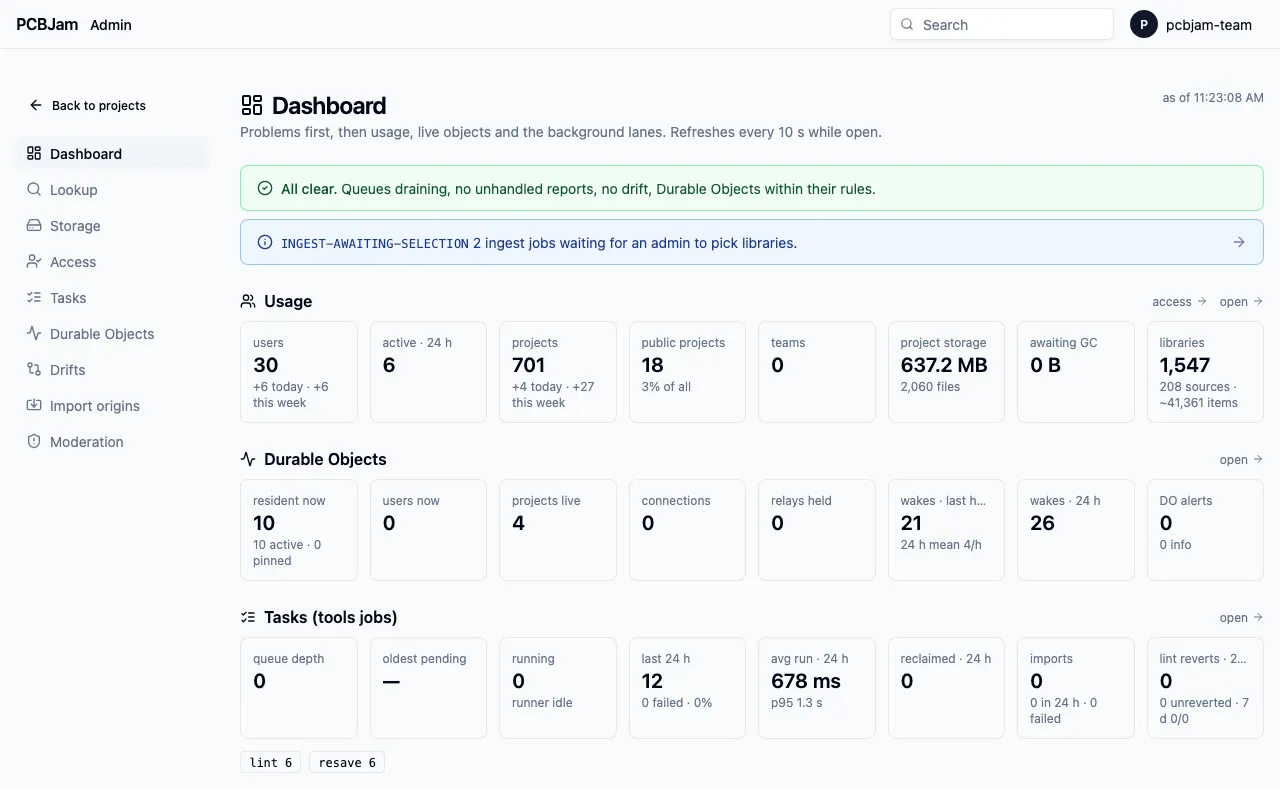The height and width of the screenshot is (790, 1280).
Task: Click the users now card
Action: (428, 530)
